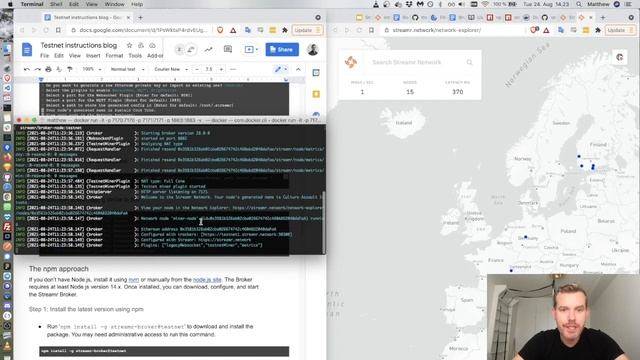
Task: Click the Update button in Streamr window
Action: 620,30
